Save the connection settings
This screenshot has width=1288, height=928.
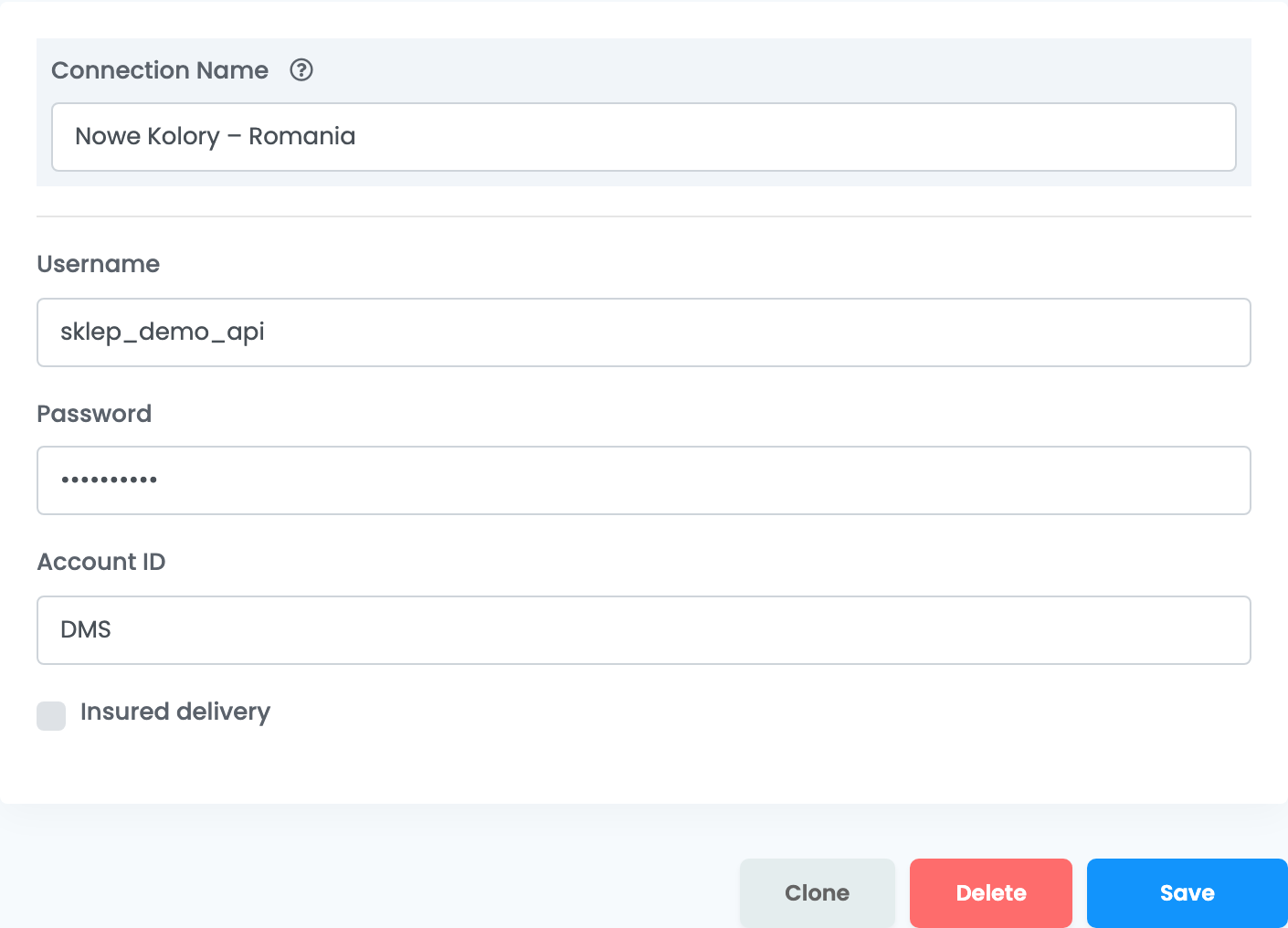1188,893
